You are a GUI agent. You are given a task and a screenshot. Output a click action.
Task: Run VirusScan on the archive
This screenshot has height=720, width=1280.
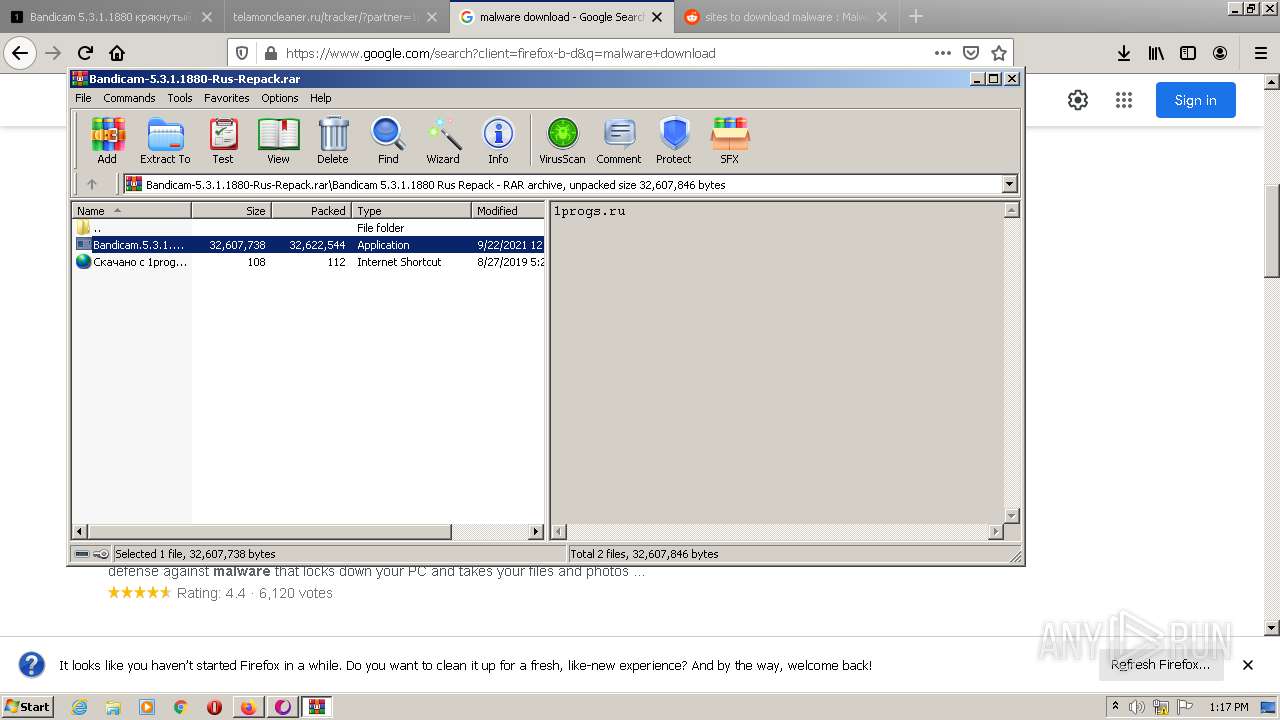click(562, 140)
